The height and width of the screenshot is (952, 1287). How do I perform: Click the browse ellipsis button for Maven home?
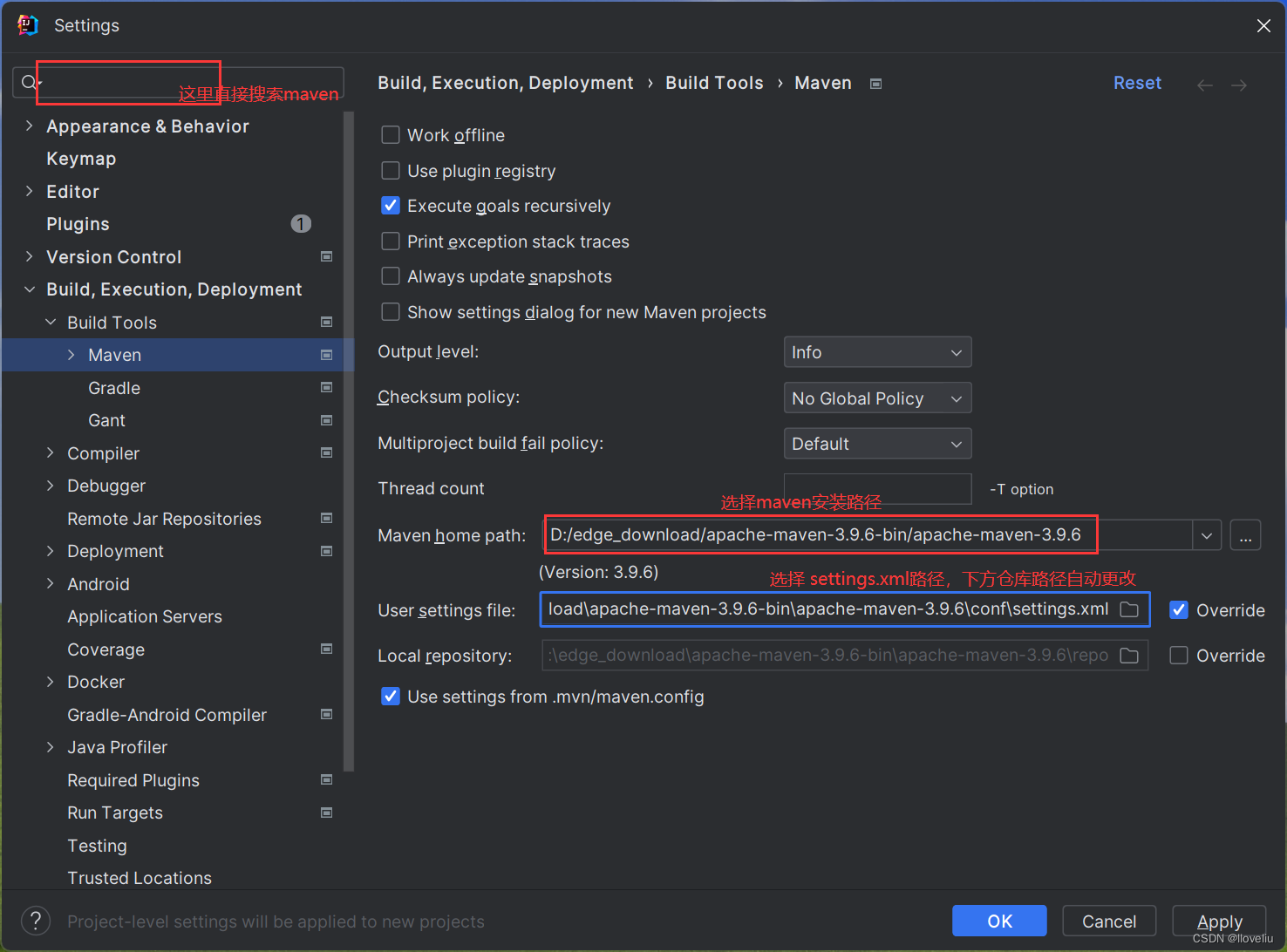point(1245,535)
